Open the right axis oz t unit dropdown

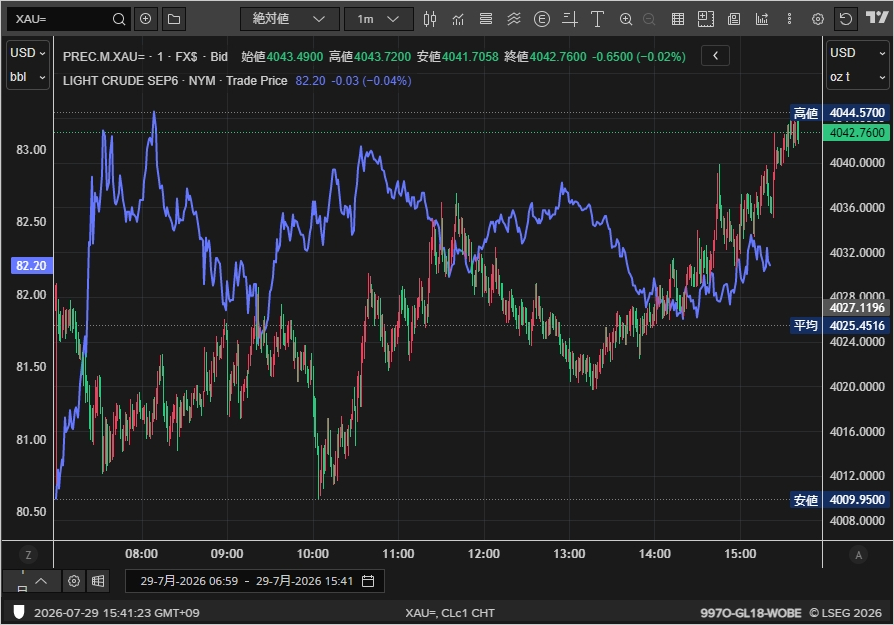click(858, 77)
